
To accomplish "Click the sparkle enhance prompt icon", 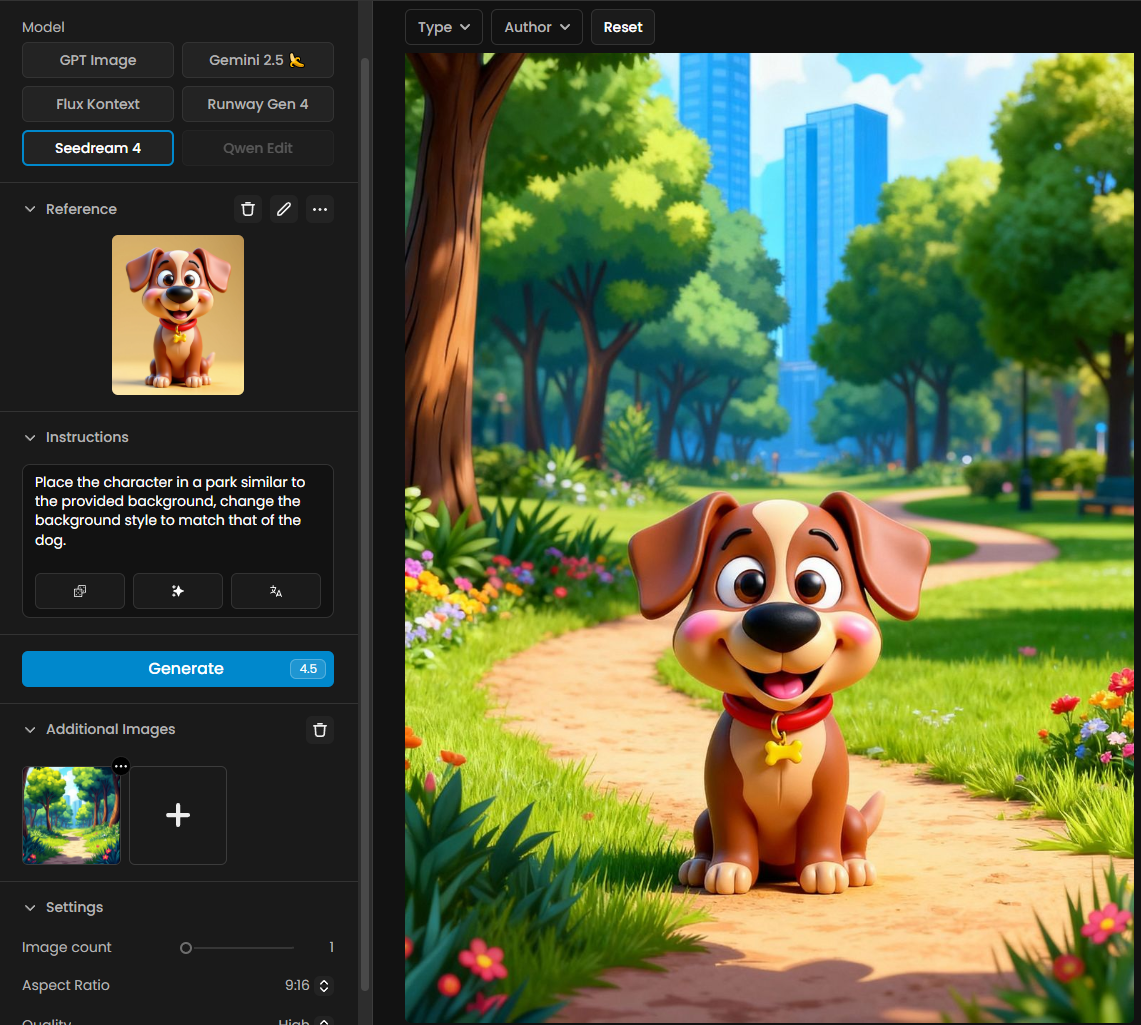I will [178, 591].
